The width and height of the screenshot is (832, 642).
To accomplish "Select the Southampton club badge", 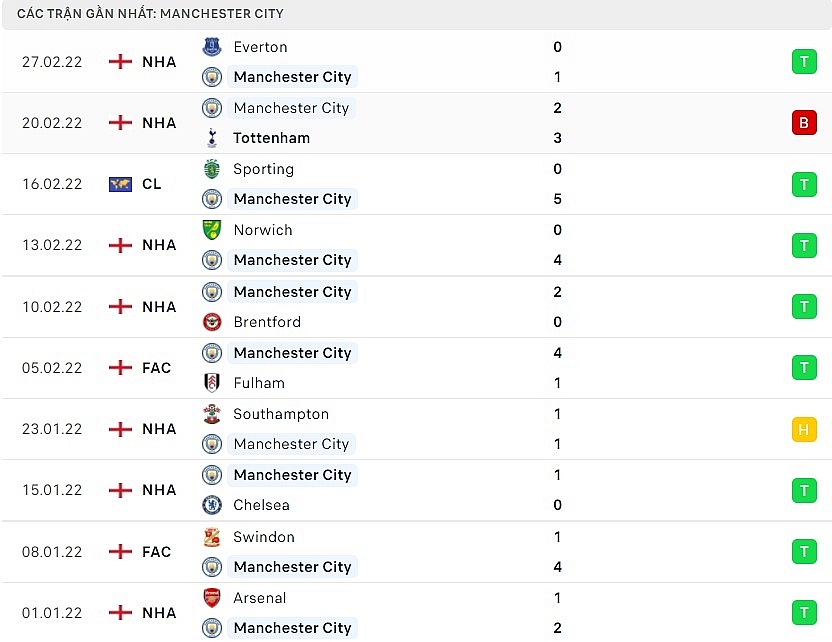I will pos(211,413).
